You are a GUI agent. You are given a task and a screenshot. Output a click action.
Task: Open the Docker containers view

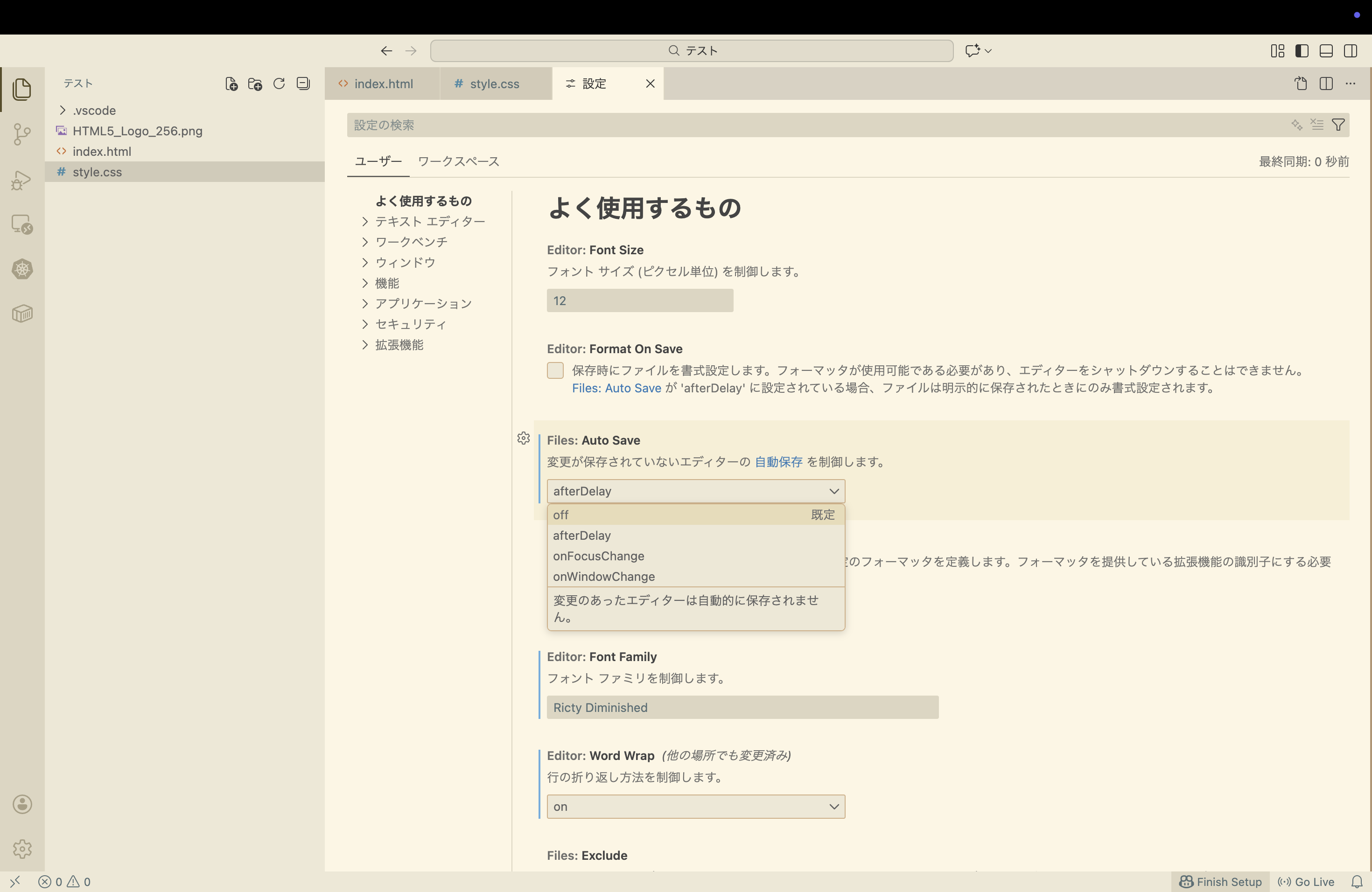pyautogui.click(x=22, y=313)
